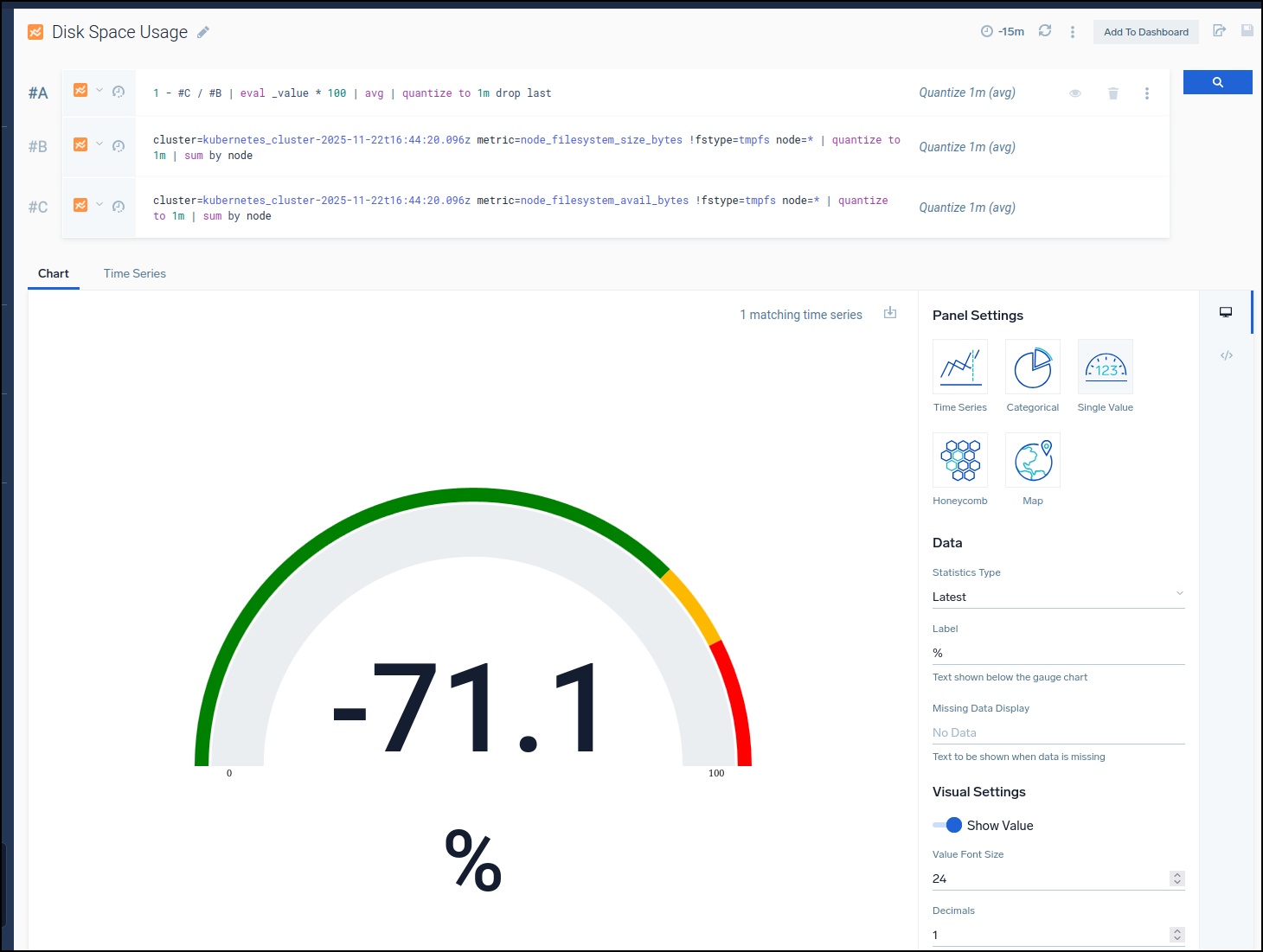Open the Statistics Type dropdown

point(1058,597)
